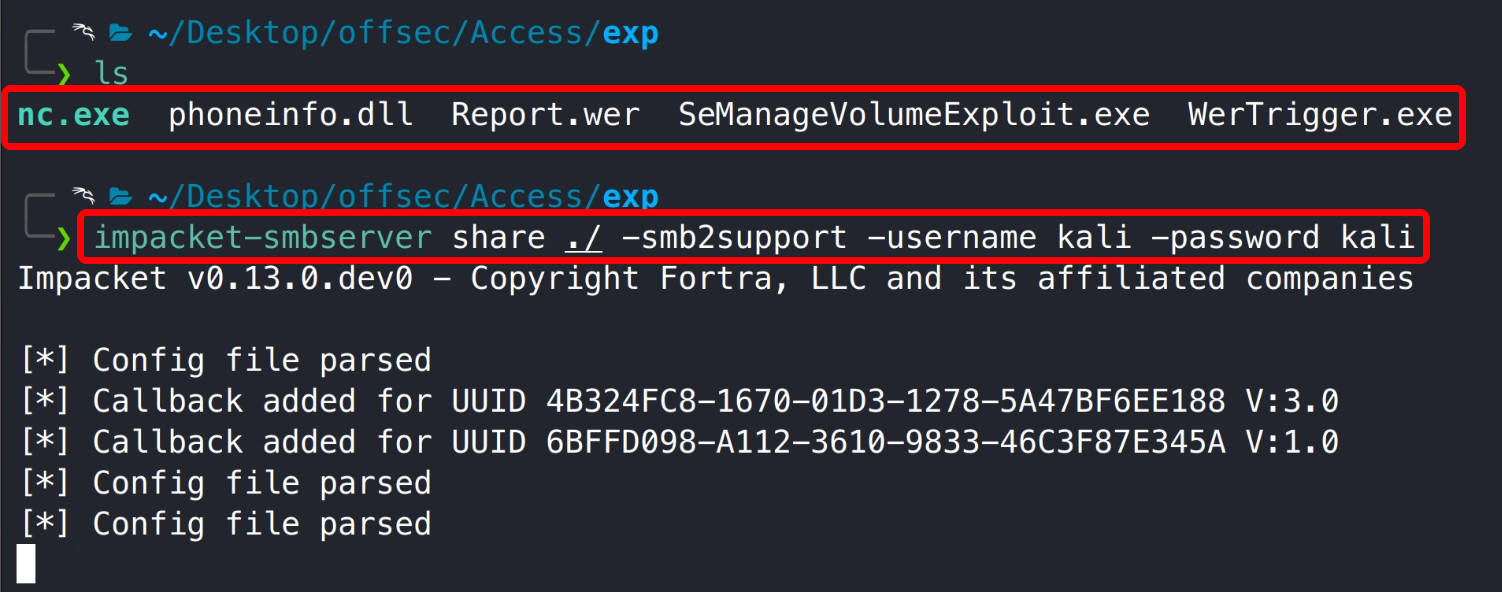This screenshot has height=592, width=1502.
Task: Select the nc.exe file name
Action: tap(74, 115)
